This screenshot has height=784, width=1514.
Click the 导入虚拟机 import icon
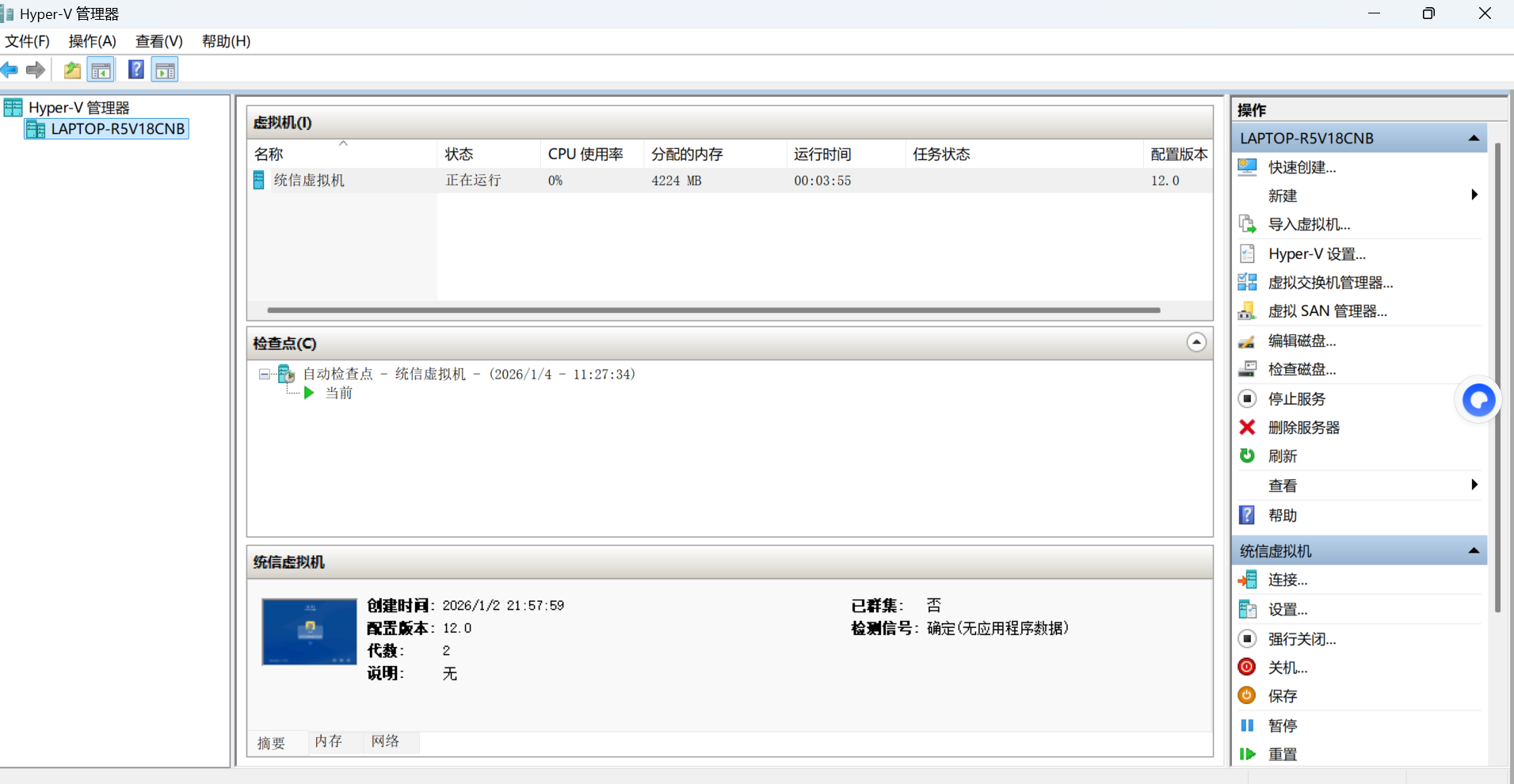(1247, 224)
